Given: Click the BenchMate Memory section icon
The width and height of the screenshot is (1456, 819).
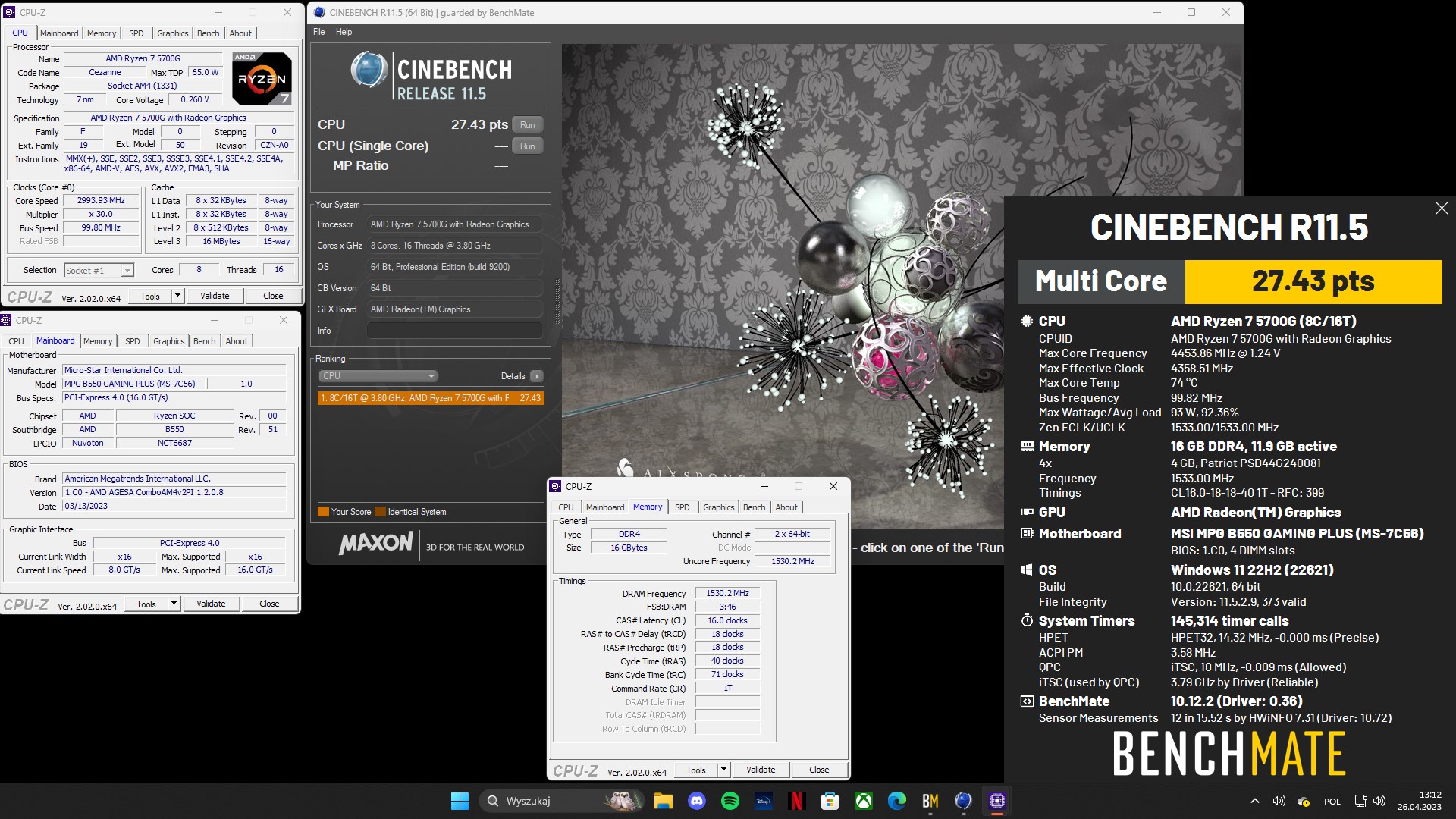Looking at the screenshot, I should tap(1027, 447).
